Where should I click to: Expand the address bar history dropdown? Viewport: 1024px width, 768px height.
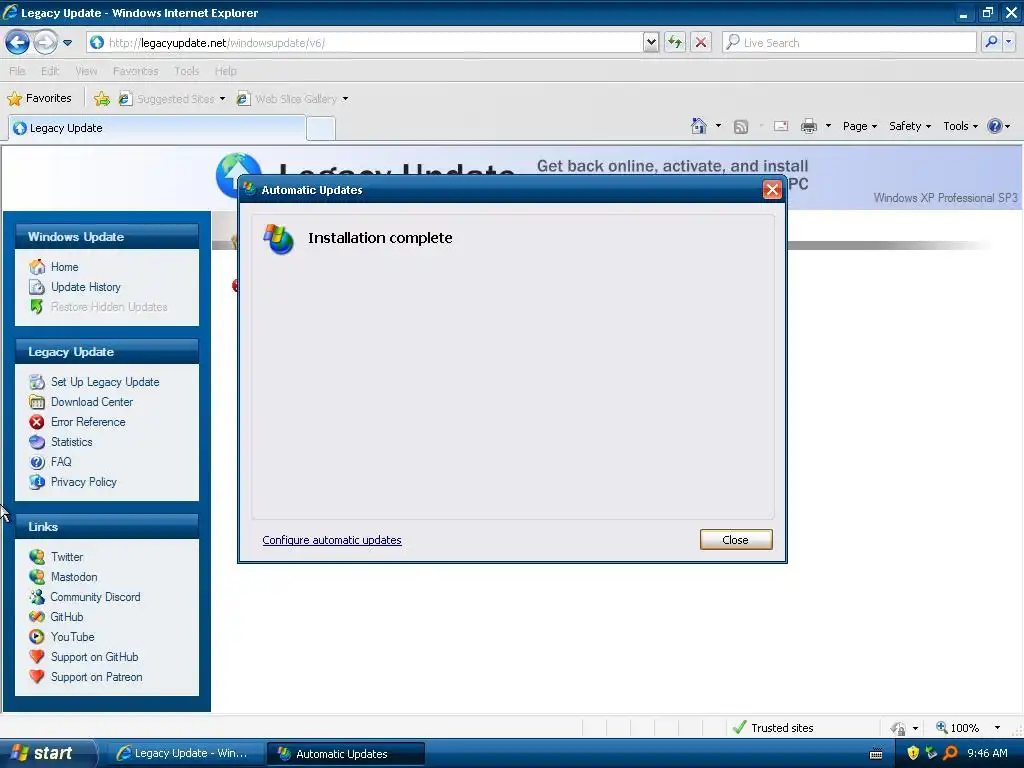click(x=650, y=43)
